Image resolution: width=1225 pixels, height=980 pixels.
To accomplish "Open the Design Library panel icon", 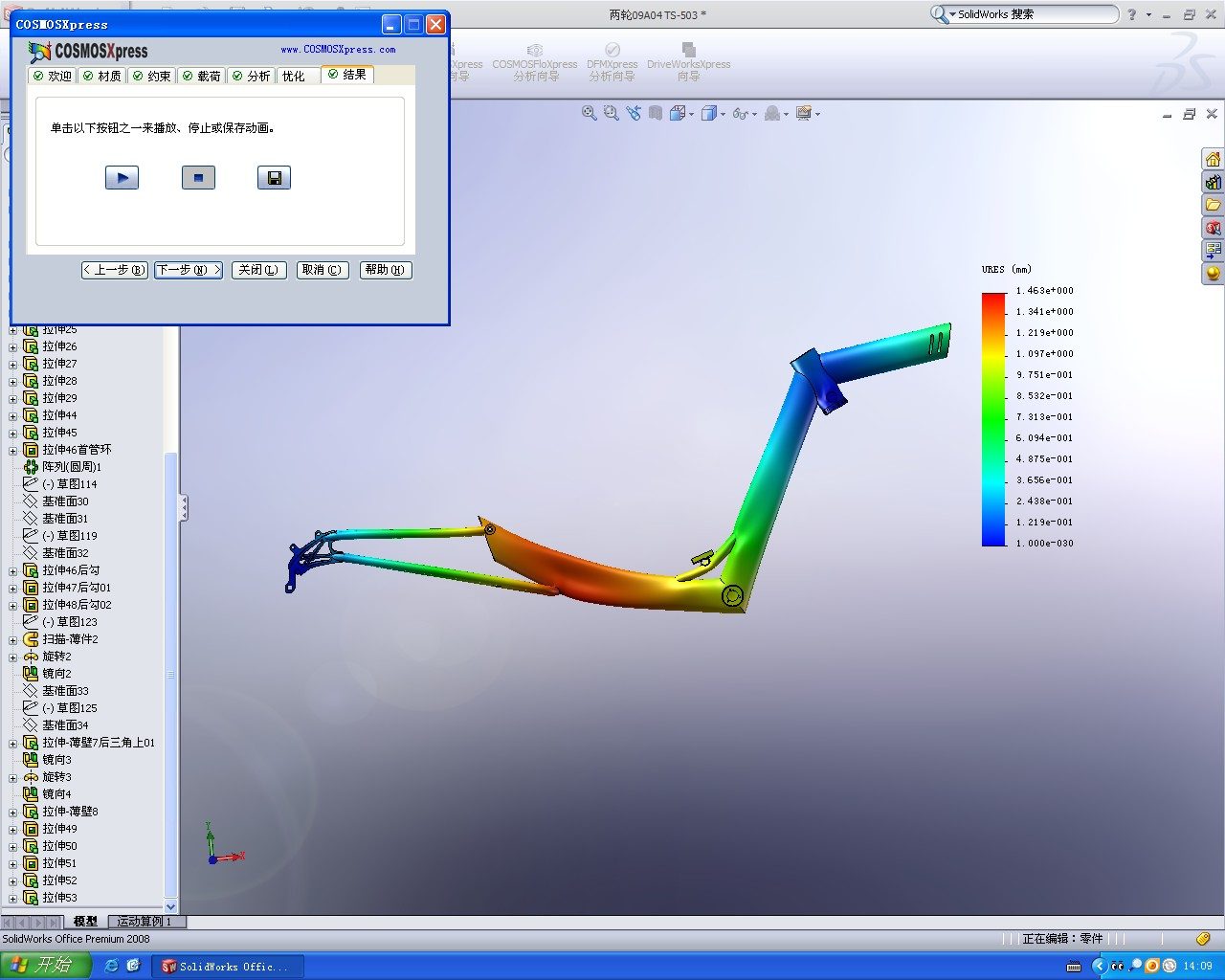I will click(x=1213, y=182).
